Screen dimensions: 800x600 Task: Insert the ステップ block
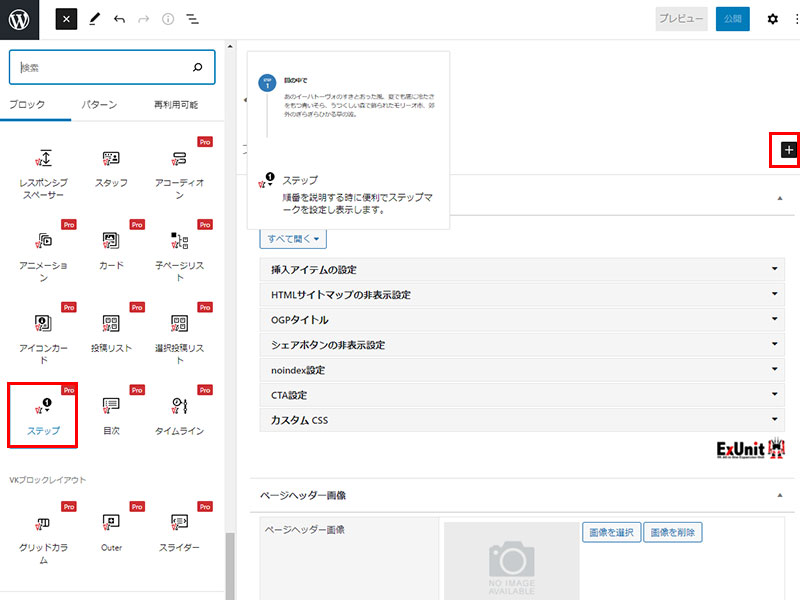43,414
